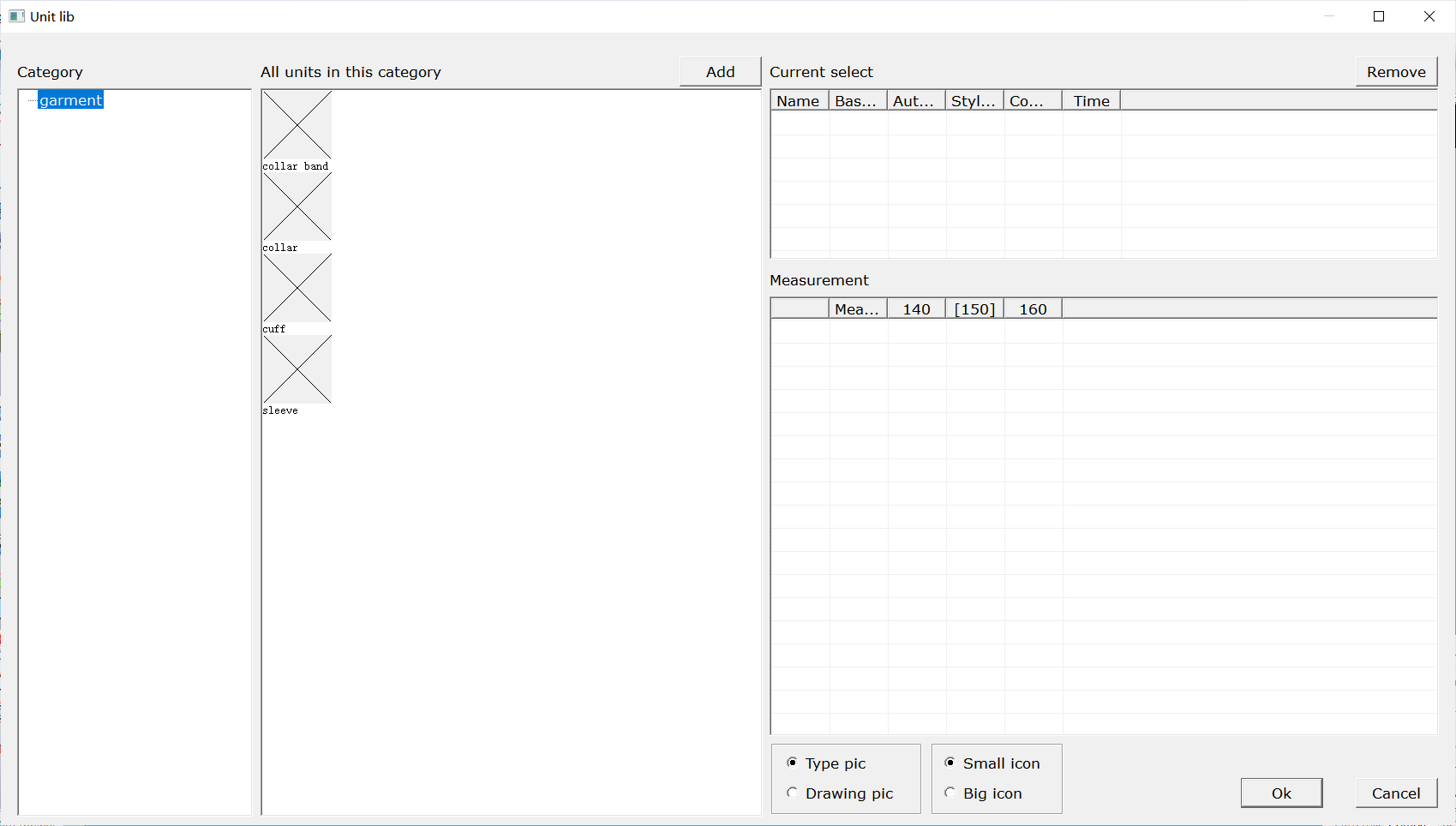Select the [150] base size column header

click(974, 309)
